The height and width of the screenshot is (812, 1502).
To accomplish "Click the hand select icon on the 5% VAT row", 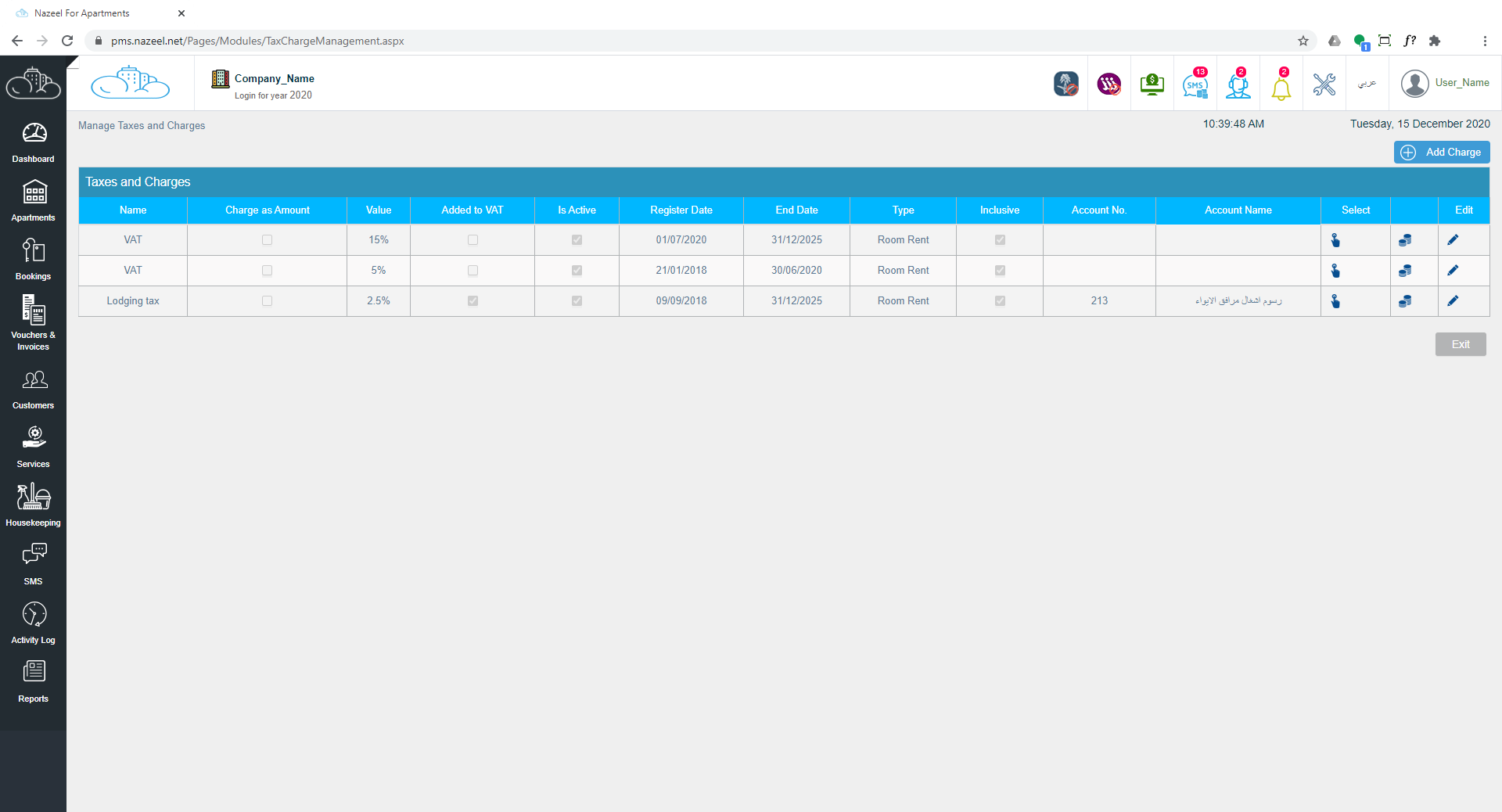I will (x=1336, y=271).
